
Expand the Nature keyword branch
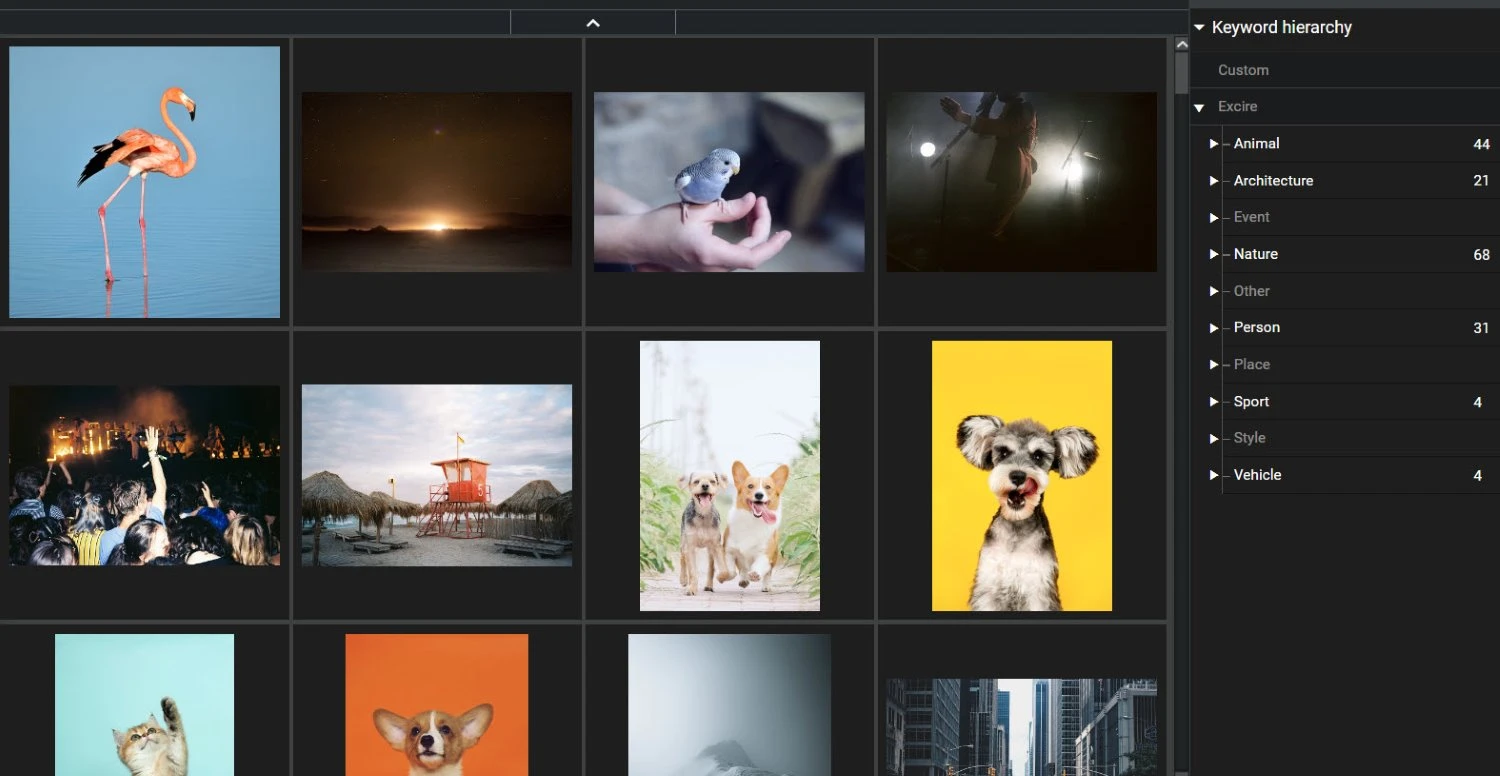tap(1213, 254)
